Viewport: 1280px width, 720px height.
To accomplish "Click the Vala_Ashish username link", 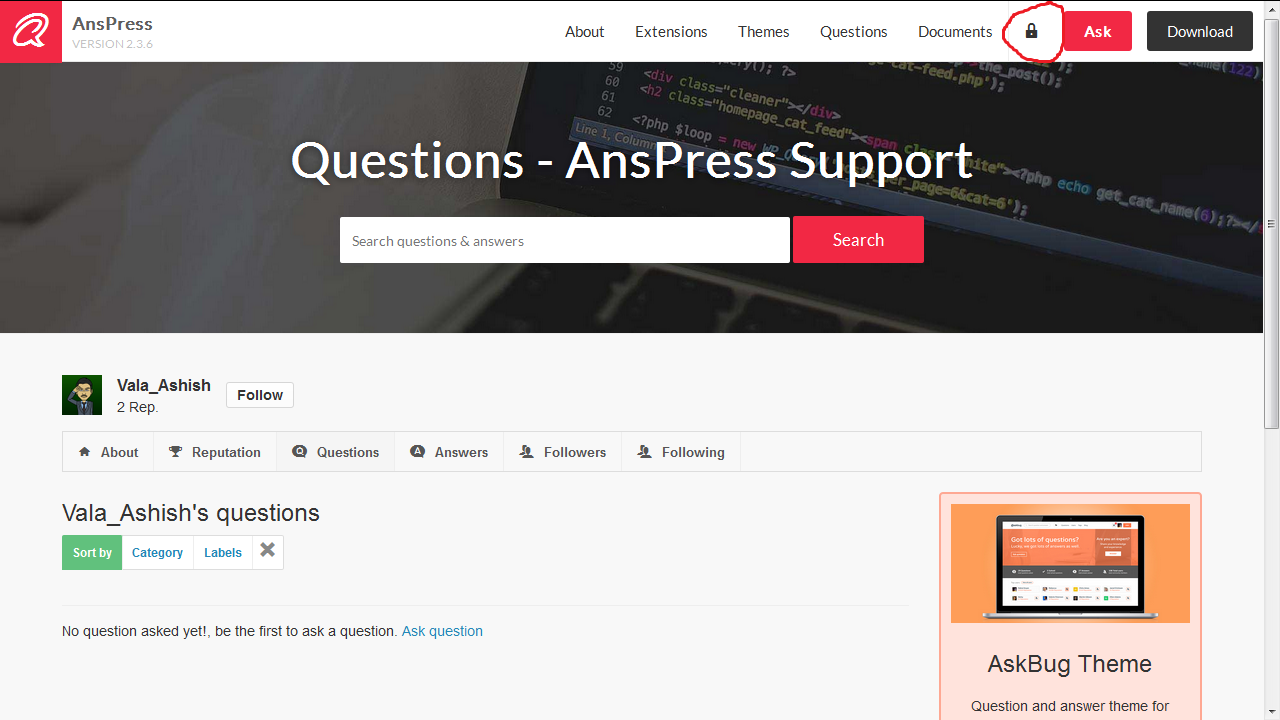I will tap(164, 385).
